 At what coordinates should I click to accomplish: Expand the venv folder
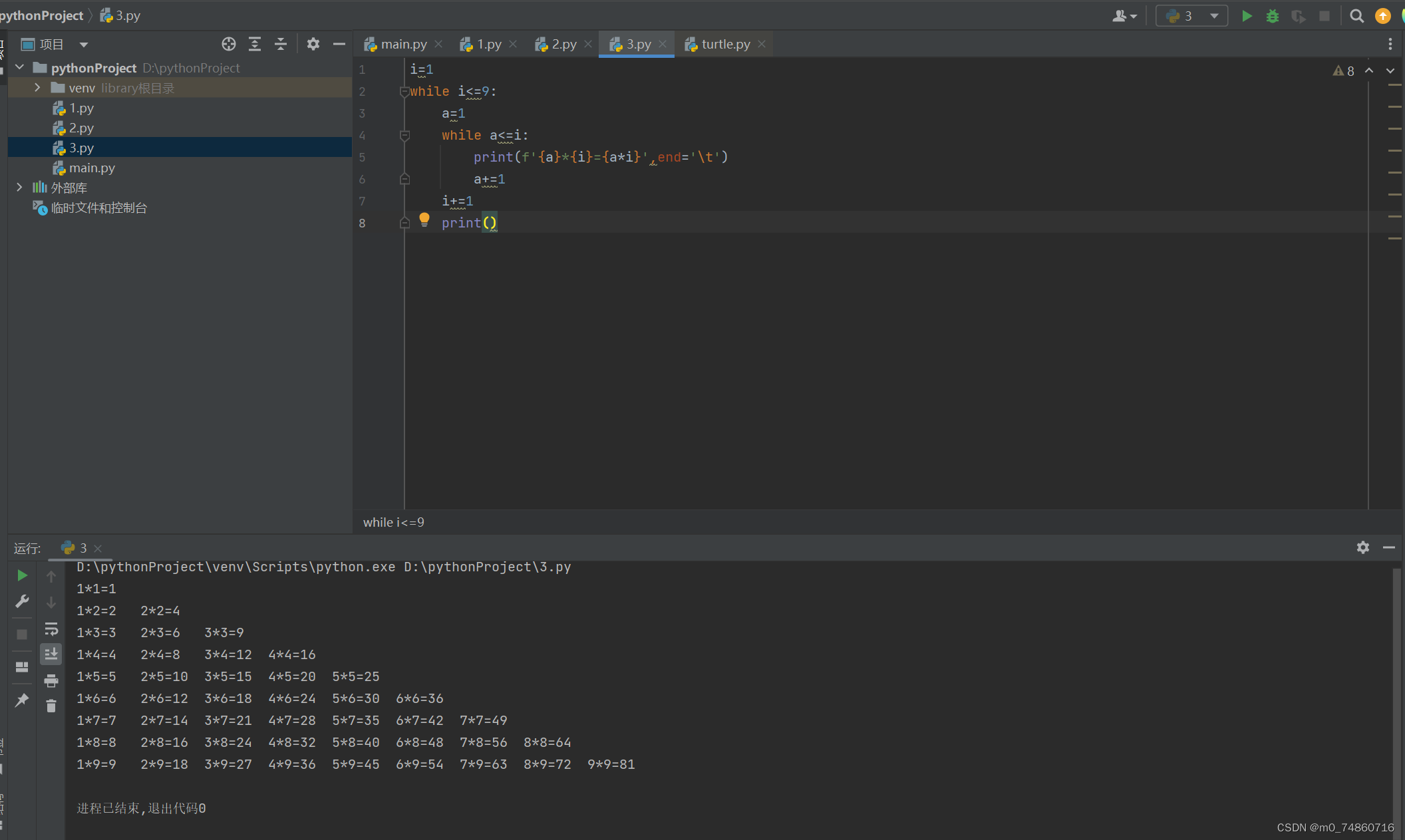pyautogui.click(x=37, y=88)
